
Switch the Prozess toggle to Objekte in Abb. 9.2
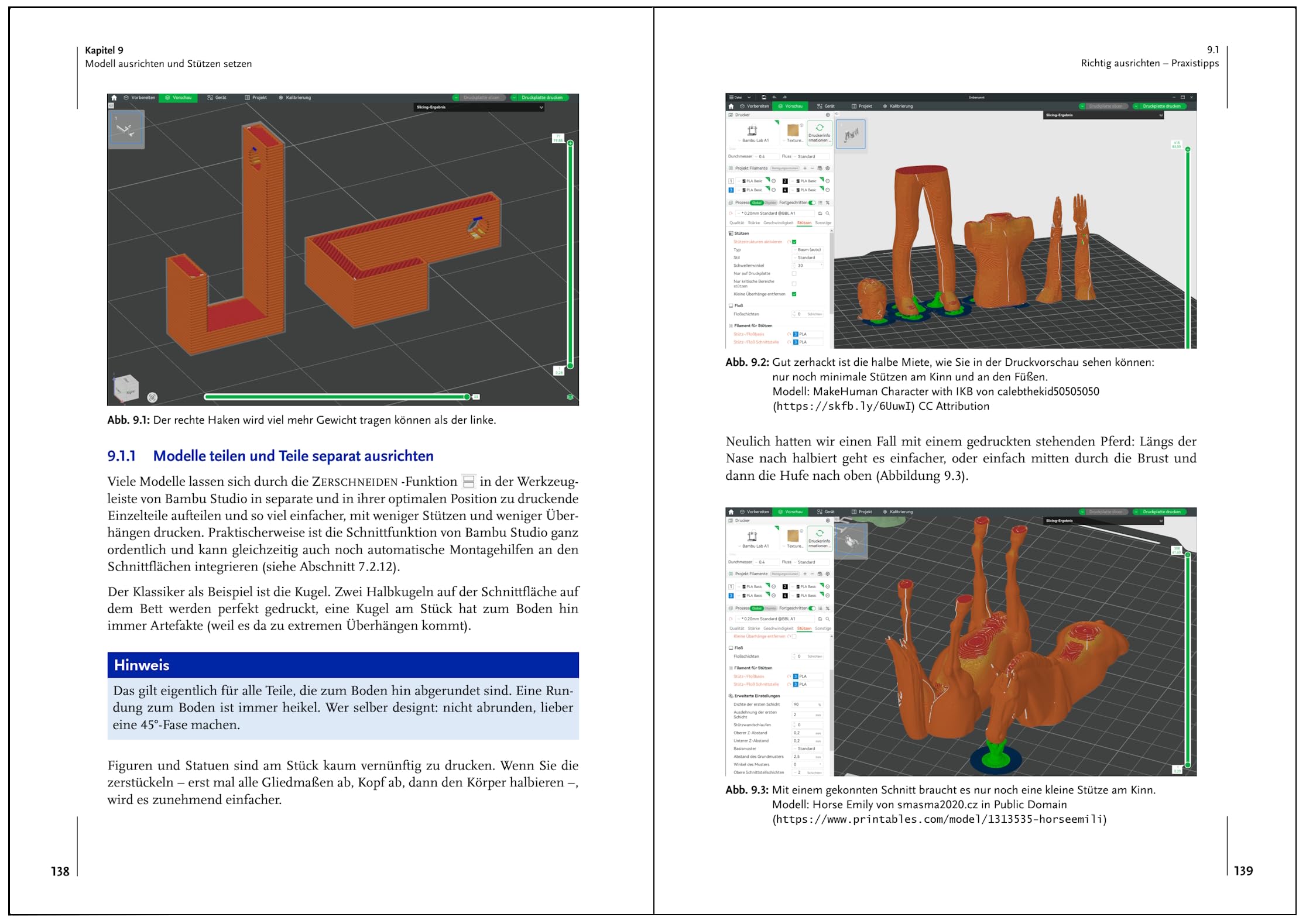tap(770, 203)
